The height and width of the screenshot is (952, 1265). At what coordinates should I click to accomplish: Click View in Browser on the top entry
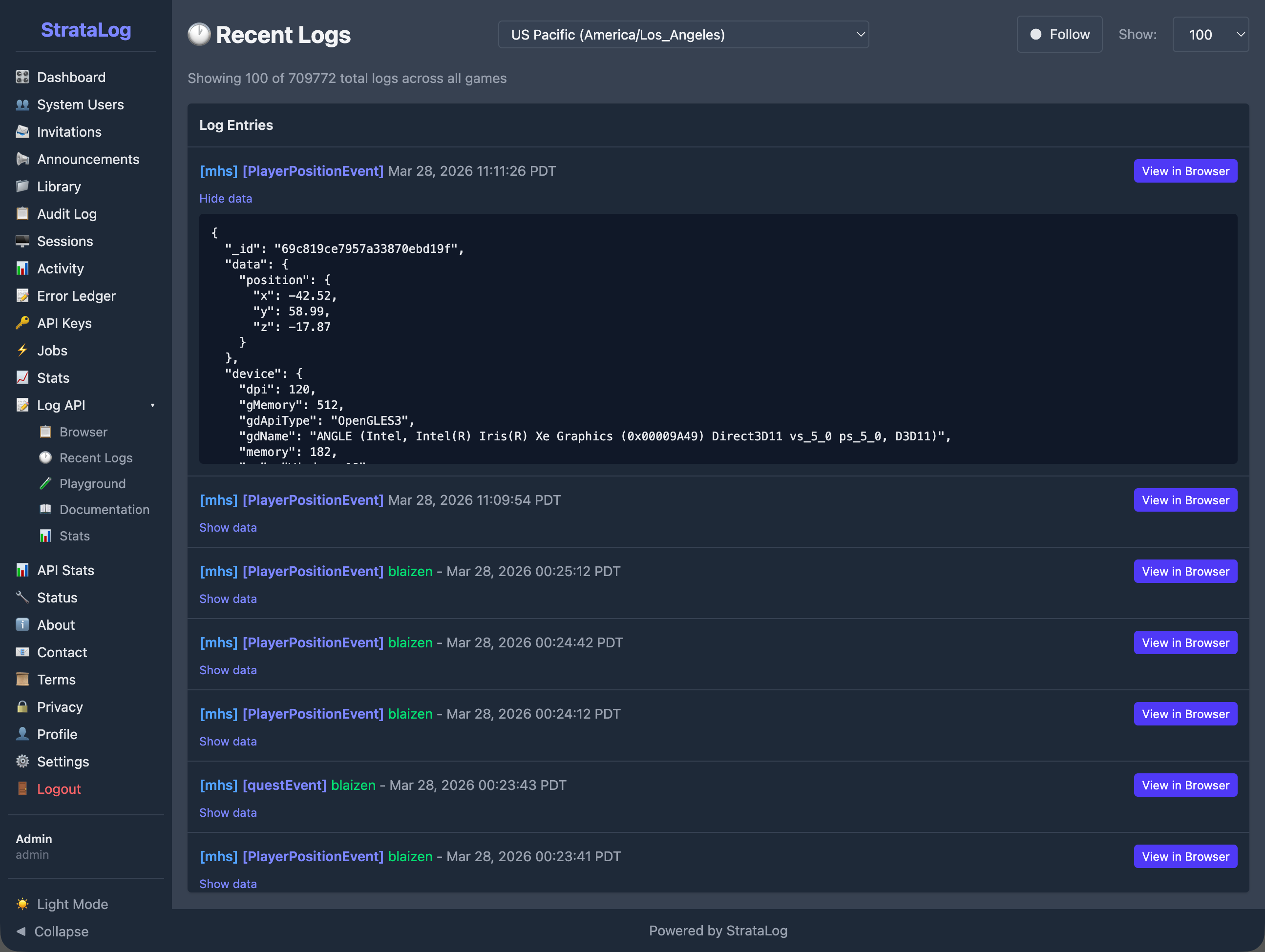[1185, 170]
